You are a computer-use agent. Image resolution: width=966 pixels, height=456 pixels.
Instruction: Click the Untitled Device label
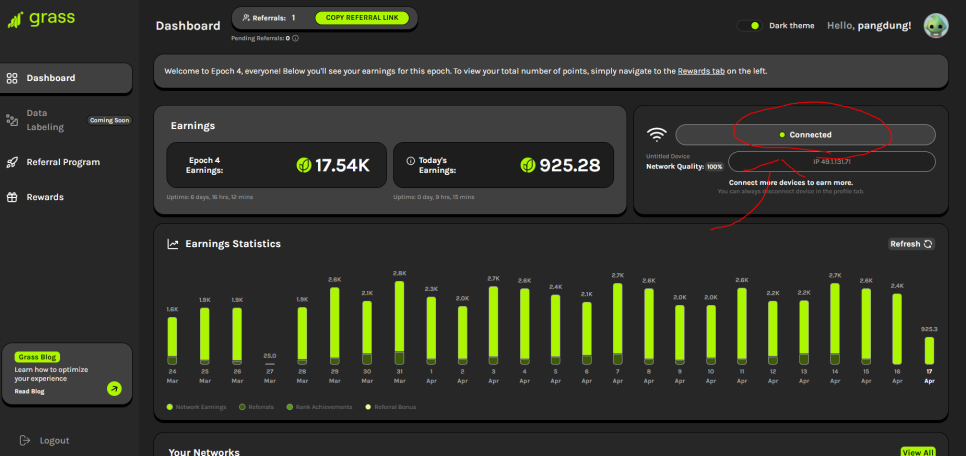[668, 157]
